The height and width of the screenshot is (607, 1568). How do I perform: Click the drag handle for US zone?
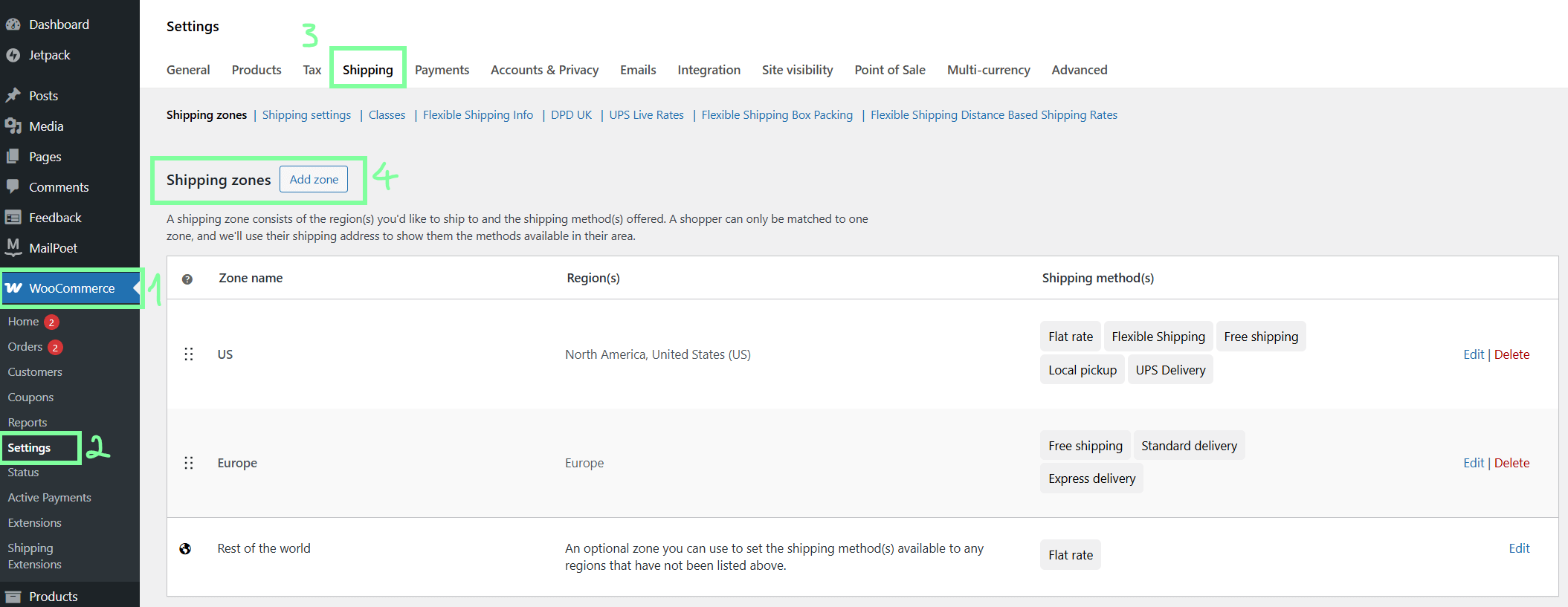coord(189,354)
